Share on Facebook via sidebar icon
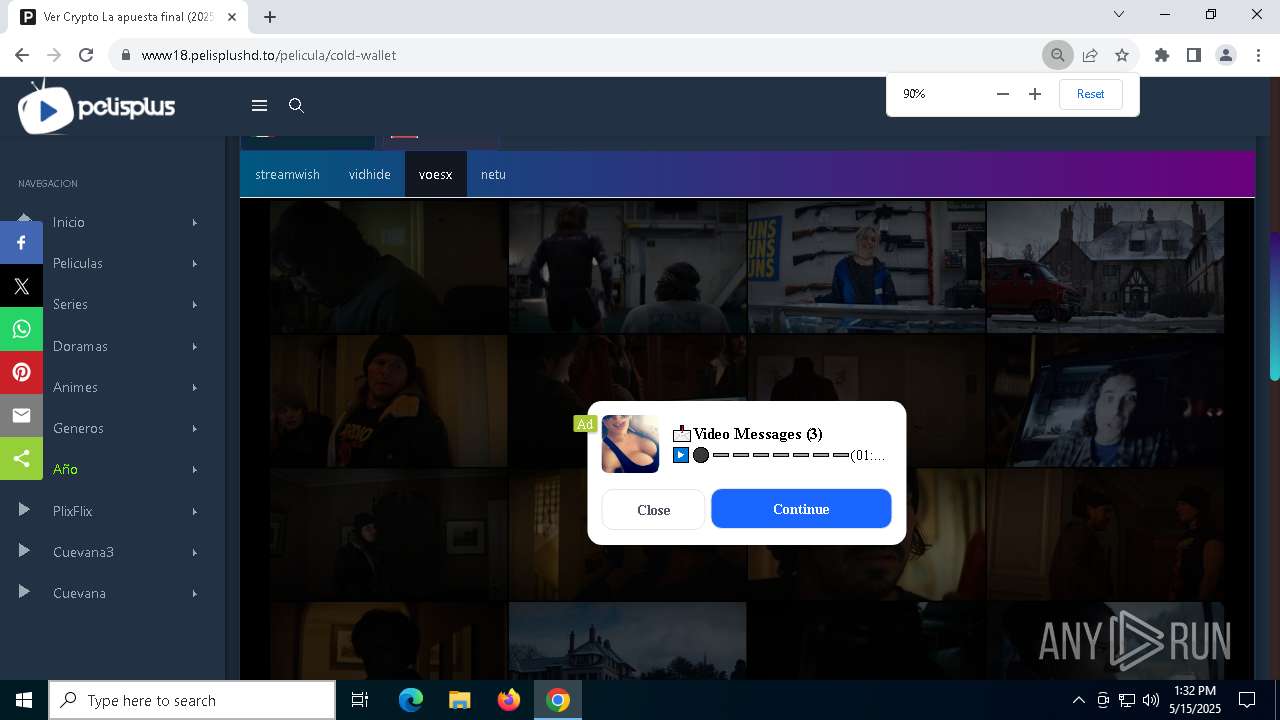Image resolution: width=1280 pixels, height=720 pixels. click(21, 243)
